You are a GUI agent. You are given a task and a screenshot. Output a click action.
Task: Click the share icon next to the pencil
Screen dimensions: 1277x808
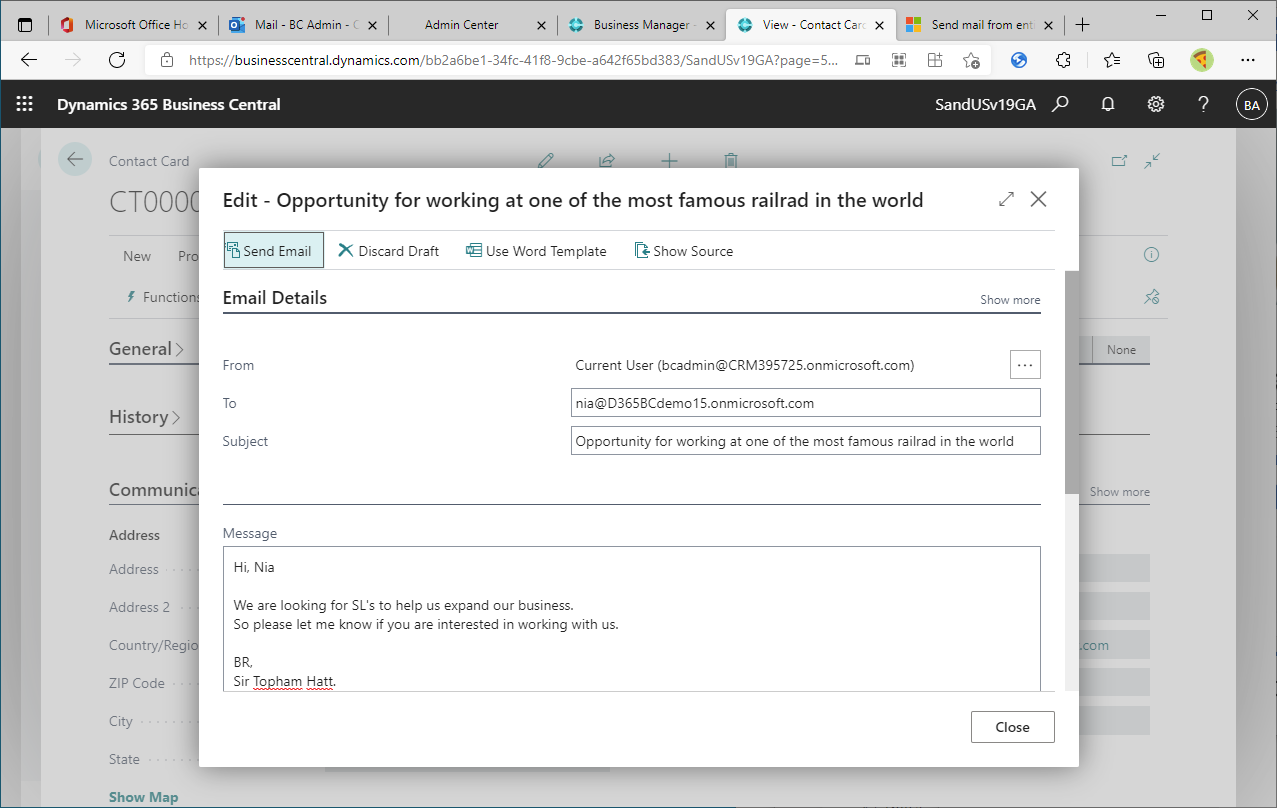[x=607, y=160]
